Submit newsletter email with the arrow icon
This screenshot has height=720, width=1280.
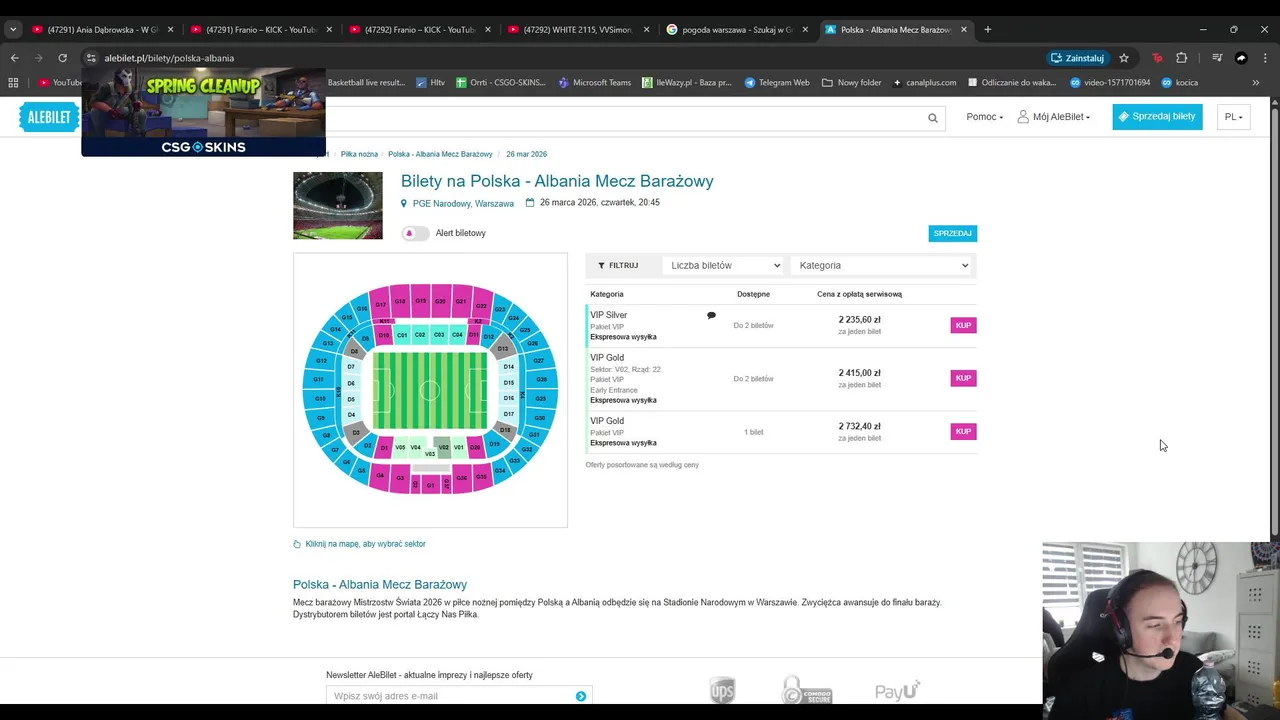pyautogui.click(x=580, y=696)
